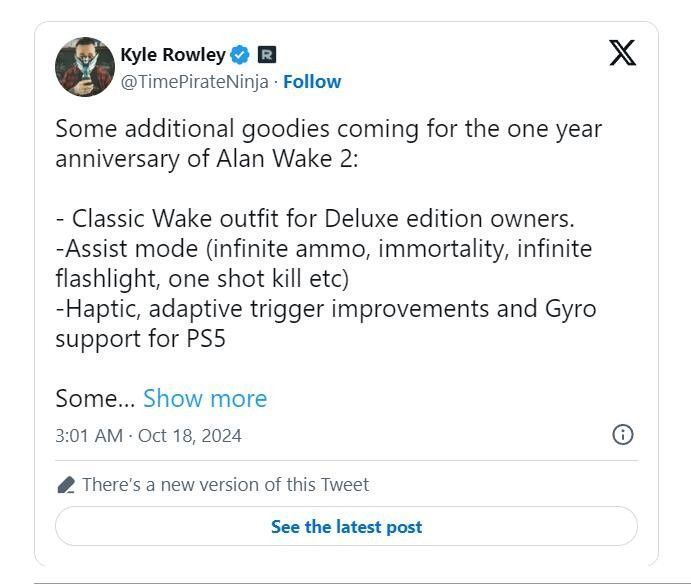Open Kyle Rowley's profile picture
Image resolution: width=691 pixels, height=584 pixels.
[x=84, y=67]
